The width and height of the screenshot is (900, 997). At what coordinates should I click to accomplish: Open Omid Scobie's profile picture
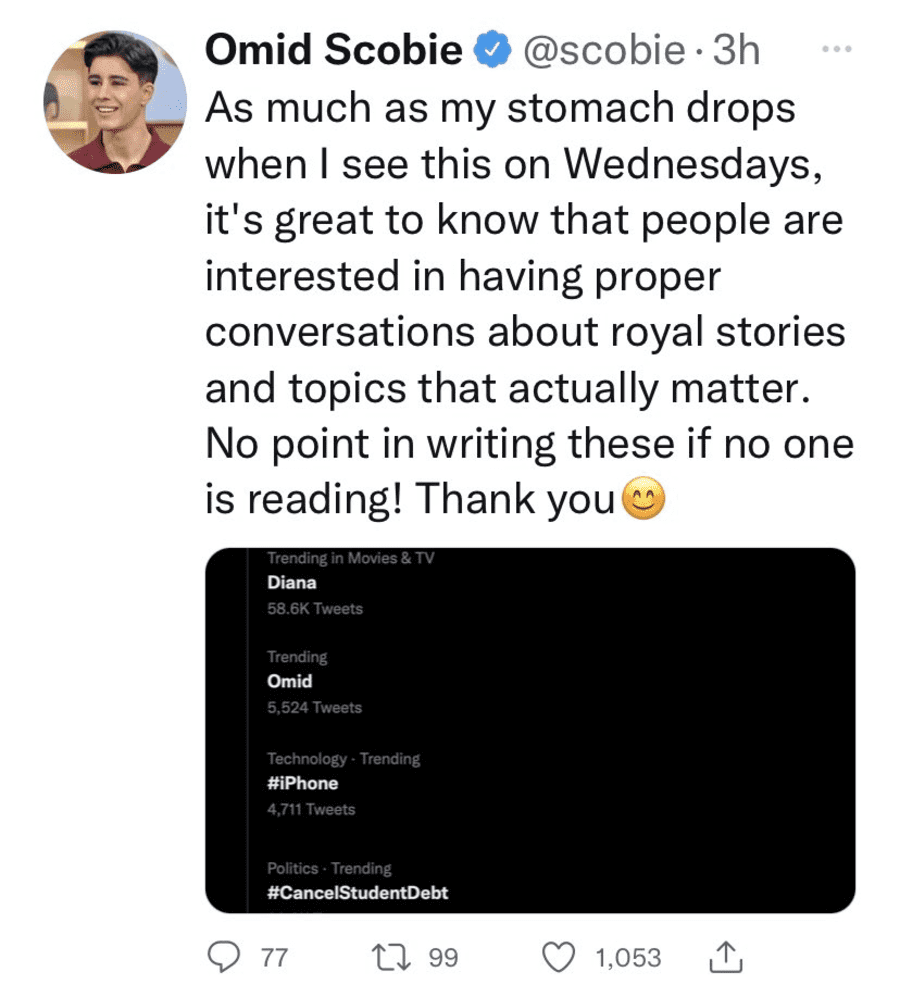pyautogui.click(x=114, y=100)
